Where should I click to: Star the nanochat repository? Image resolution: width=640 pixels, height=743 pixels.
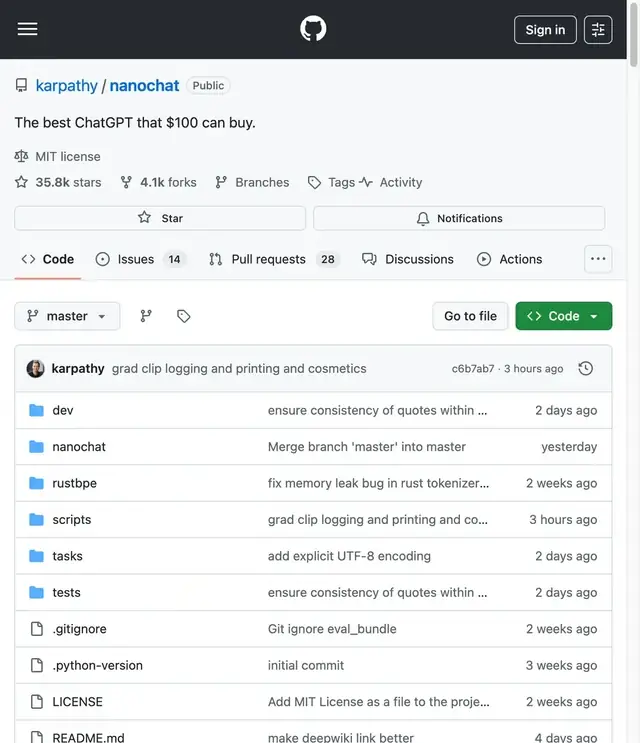[160, 218]
